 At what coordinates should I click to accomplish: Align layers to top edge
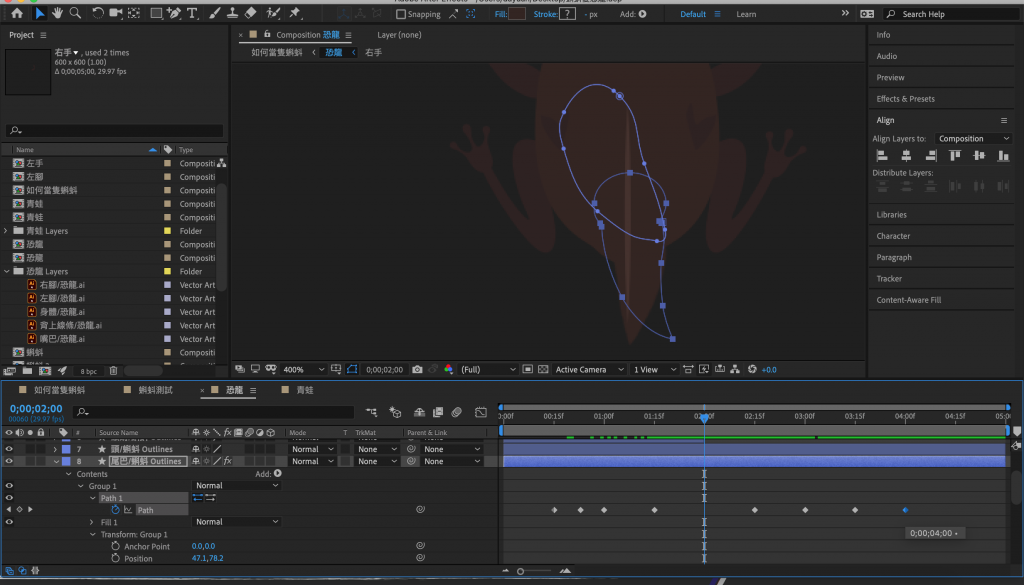coord(955,155)
